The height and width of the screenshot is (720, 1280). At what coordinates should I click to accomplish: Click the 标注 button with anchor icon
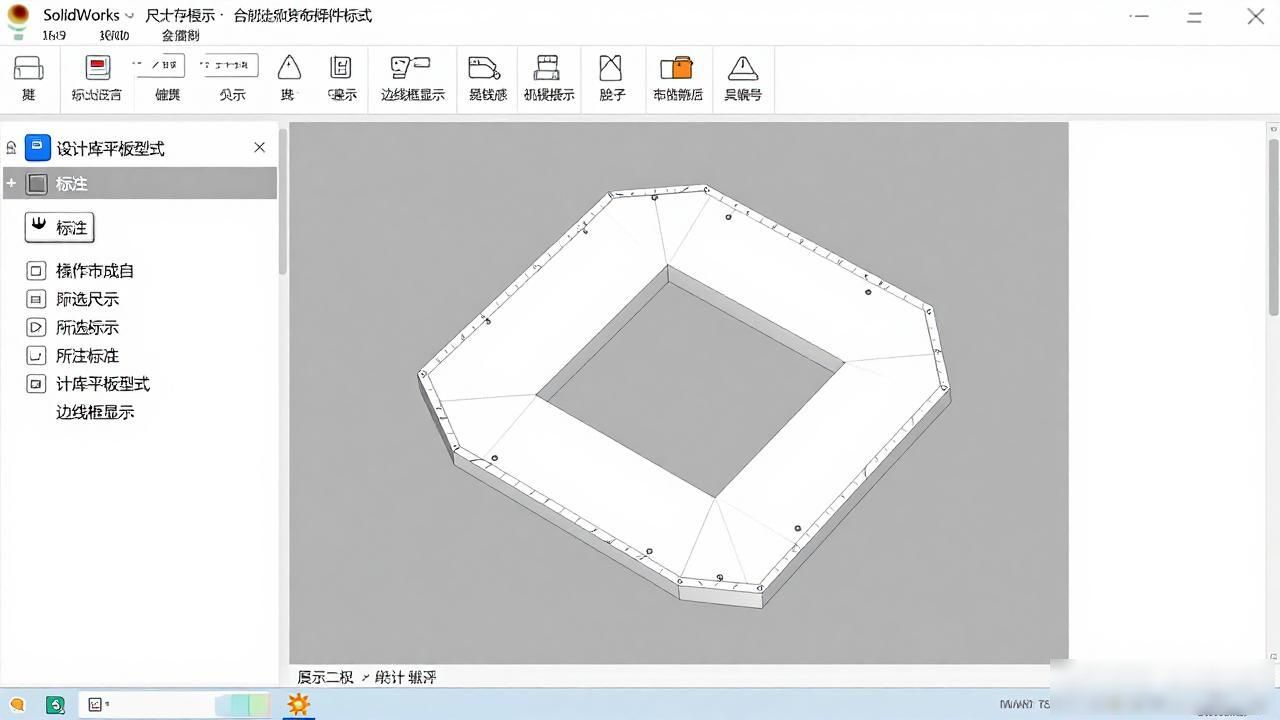pos(59,227)
